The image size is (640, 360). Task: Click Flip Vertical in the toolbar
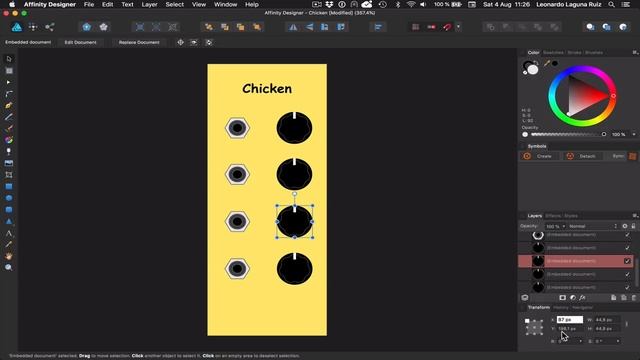[x=309, y=27]
